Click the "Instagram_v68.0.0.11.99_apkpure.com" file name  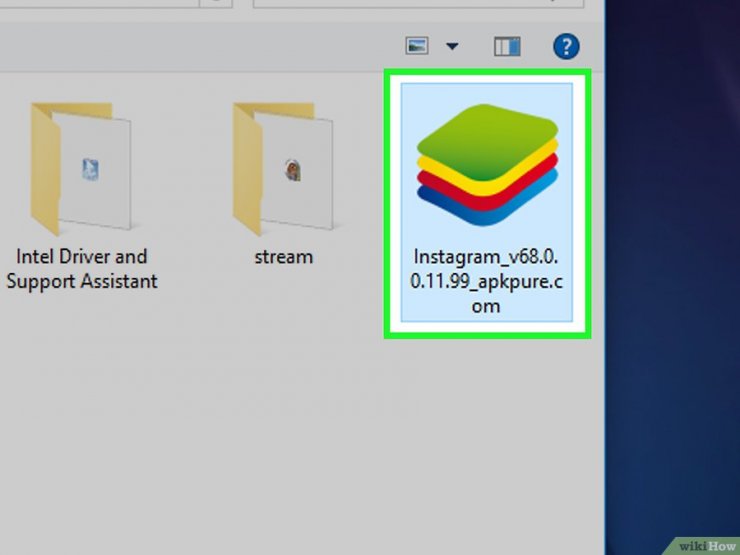(x=487, y=281)
